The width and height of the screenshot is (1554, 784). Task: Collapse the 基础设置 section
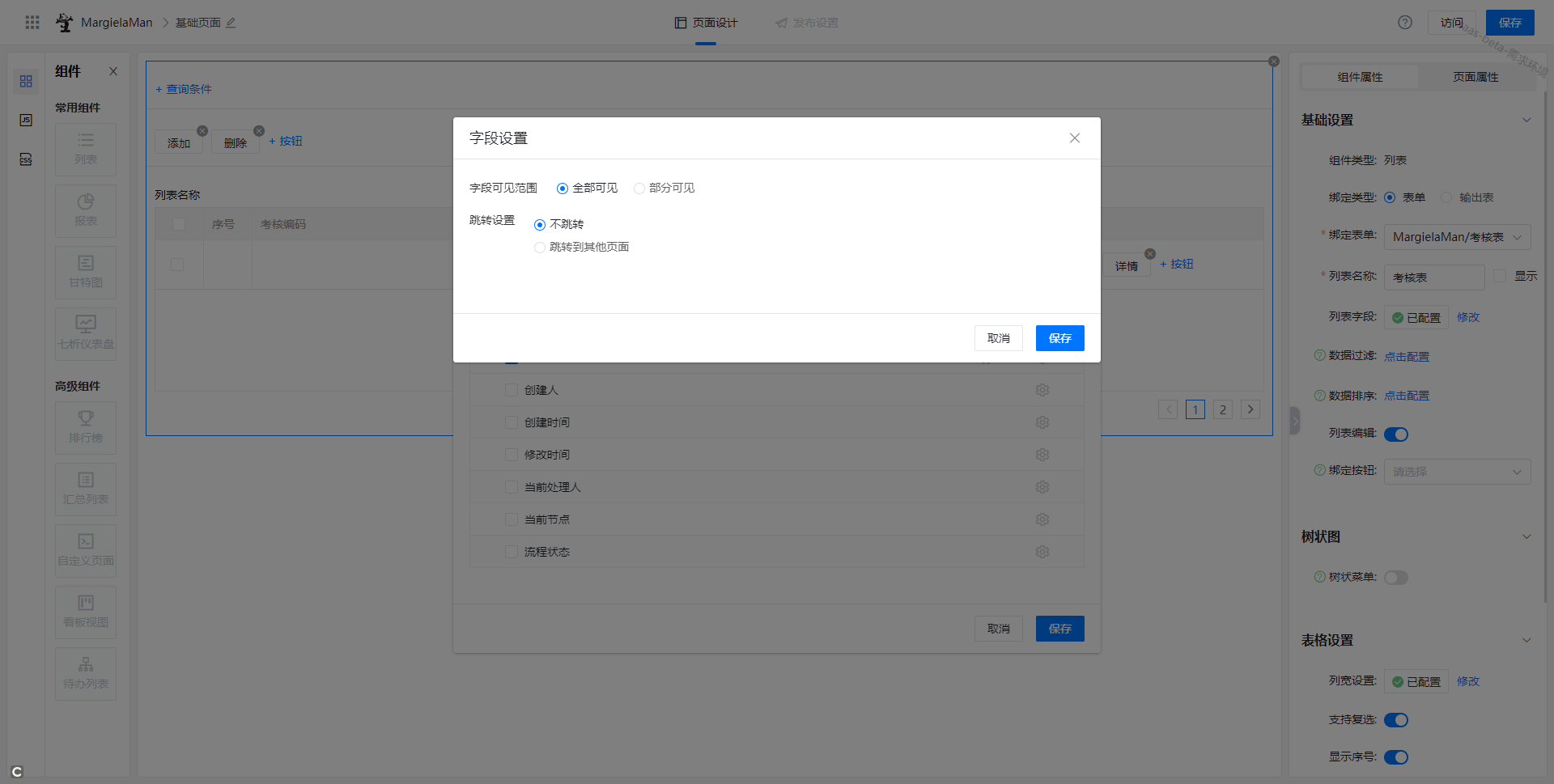[1526, 120]
